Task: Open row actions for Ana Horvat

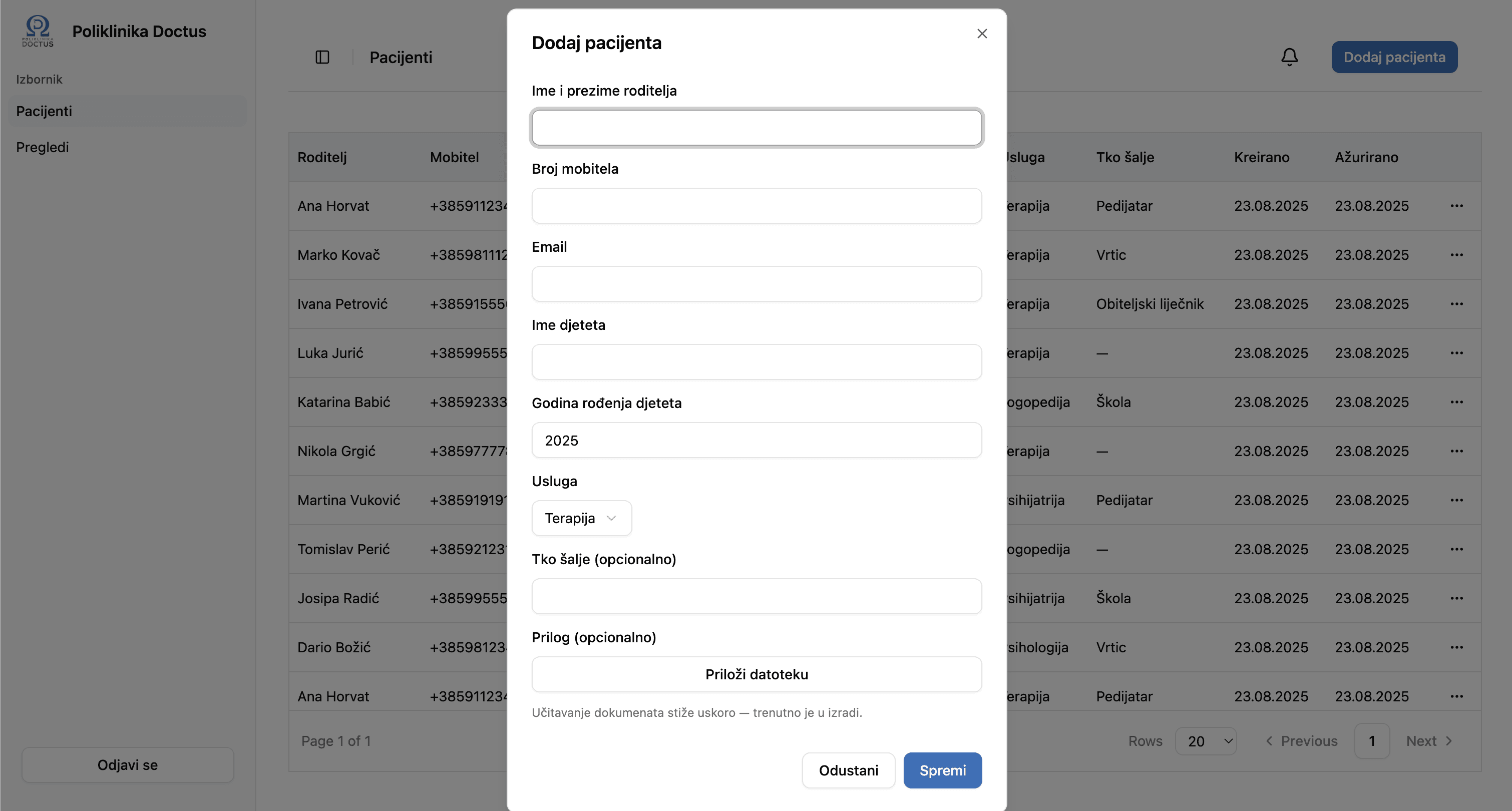Action: (1456, 206)
